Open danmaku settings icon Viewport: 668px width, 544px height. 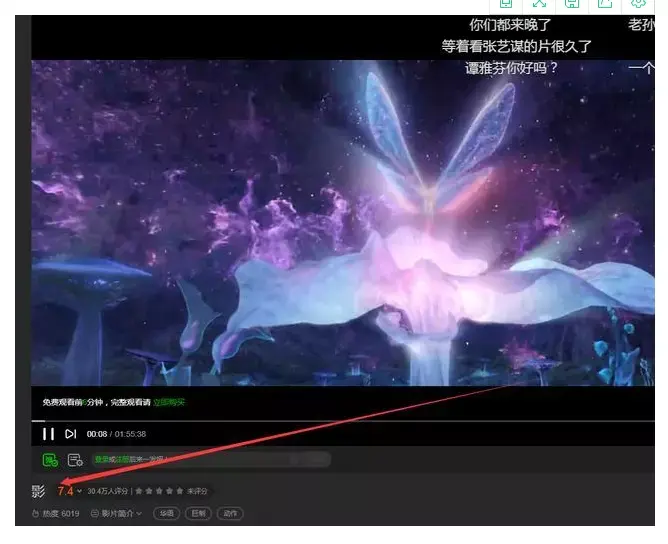tap(75, 460)
